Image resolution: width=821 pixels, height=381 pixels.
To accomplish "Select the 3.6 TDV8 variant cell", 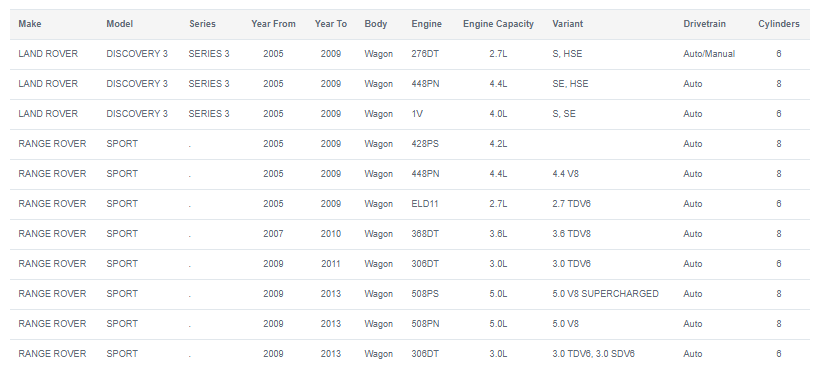I will point(571,234).
